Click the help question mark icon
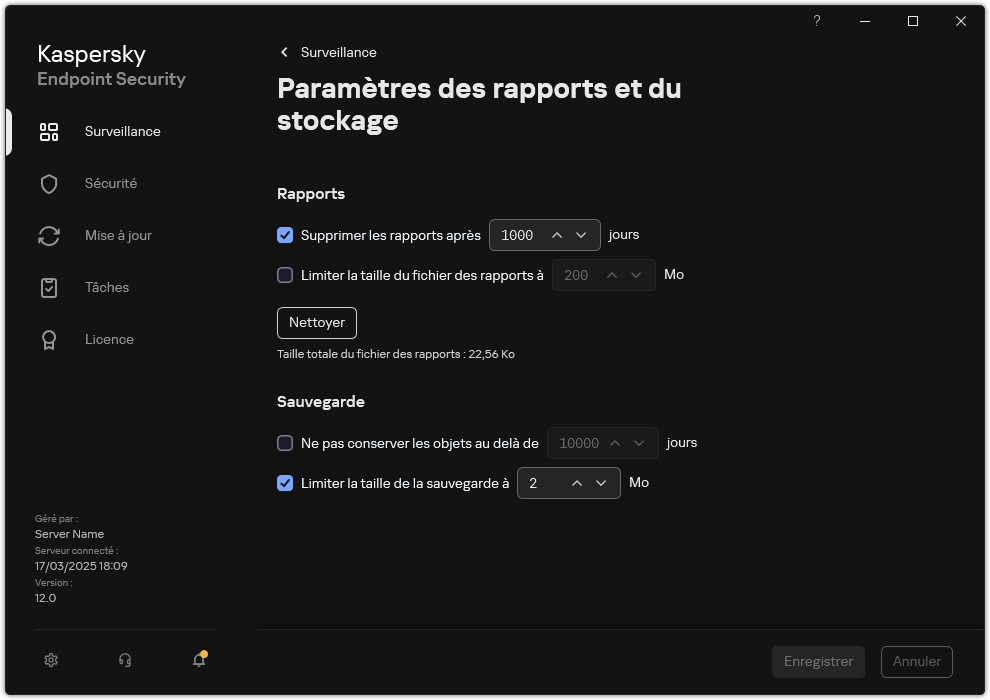This screenshot has height=700, width=990. coord(816,21)
